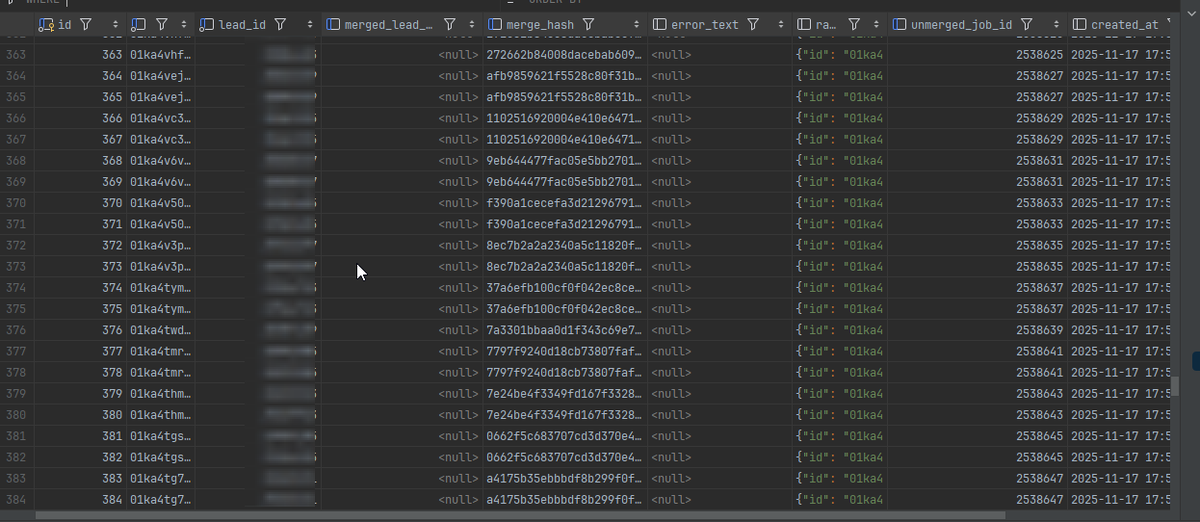Select JSON cell {"id": "01ka4 in row 372
The height and width of the screenshot is (522, 1200).
(x=840, y=245)
